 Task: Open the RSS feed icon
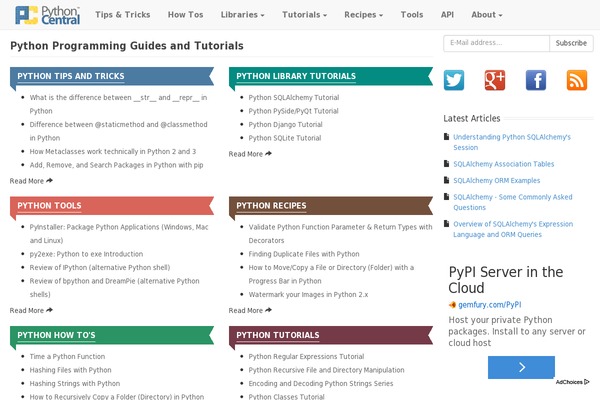[x=577, y=80]
